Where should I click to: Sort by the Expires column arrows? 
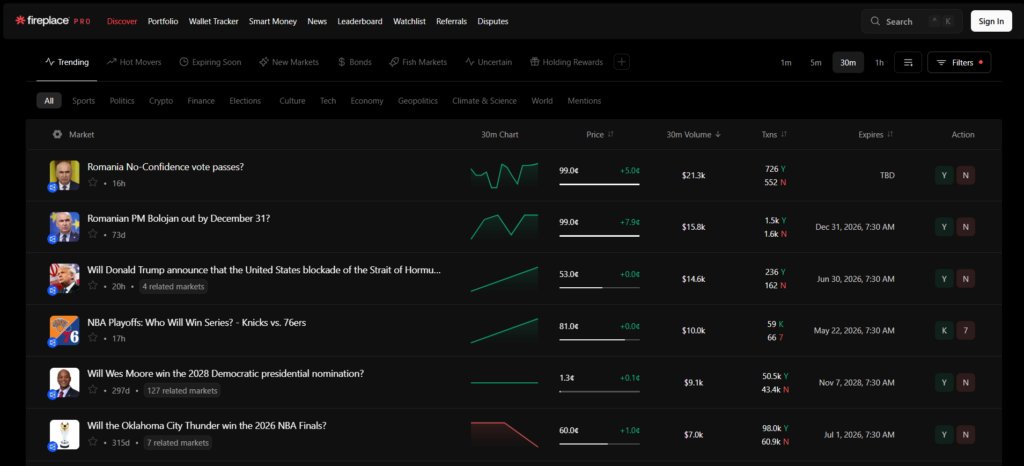coord(889,134)
